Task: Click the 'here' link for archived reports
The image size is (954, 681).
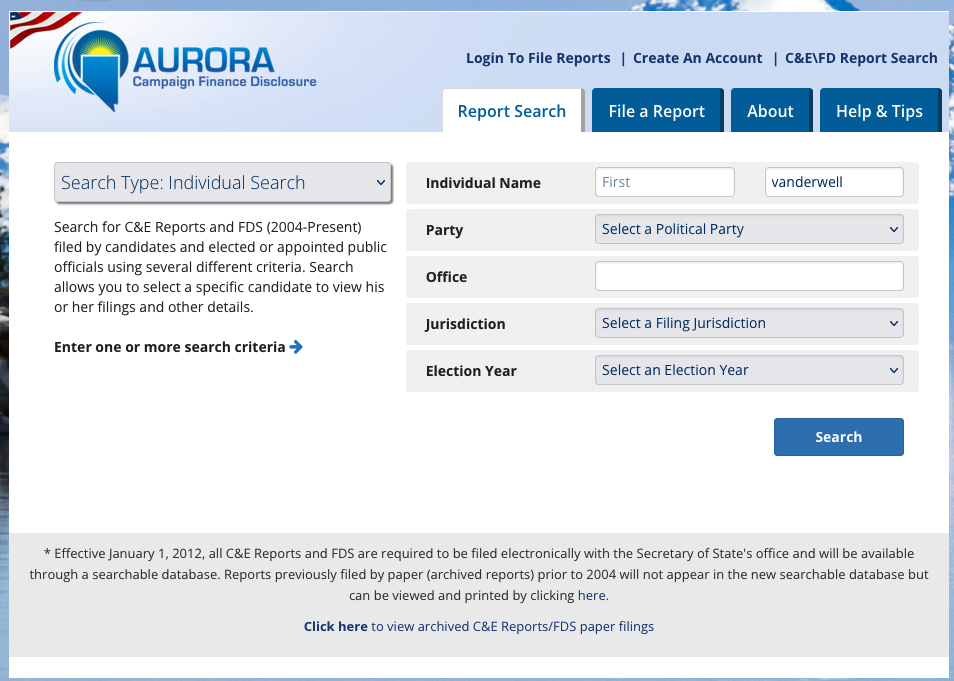Action: [591, 595]
